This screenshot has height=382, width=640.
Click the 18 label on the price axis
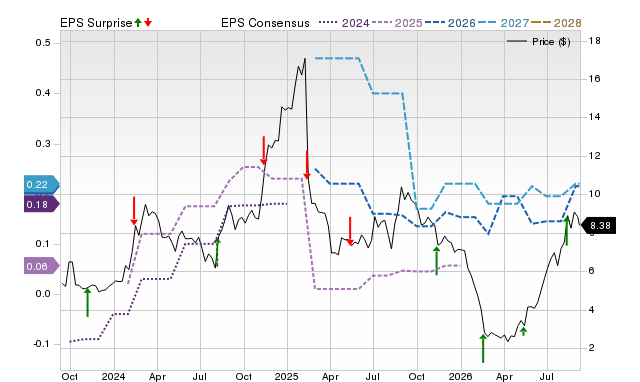pyautogui.click(x=595, y=41)
